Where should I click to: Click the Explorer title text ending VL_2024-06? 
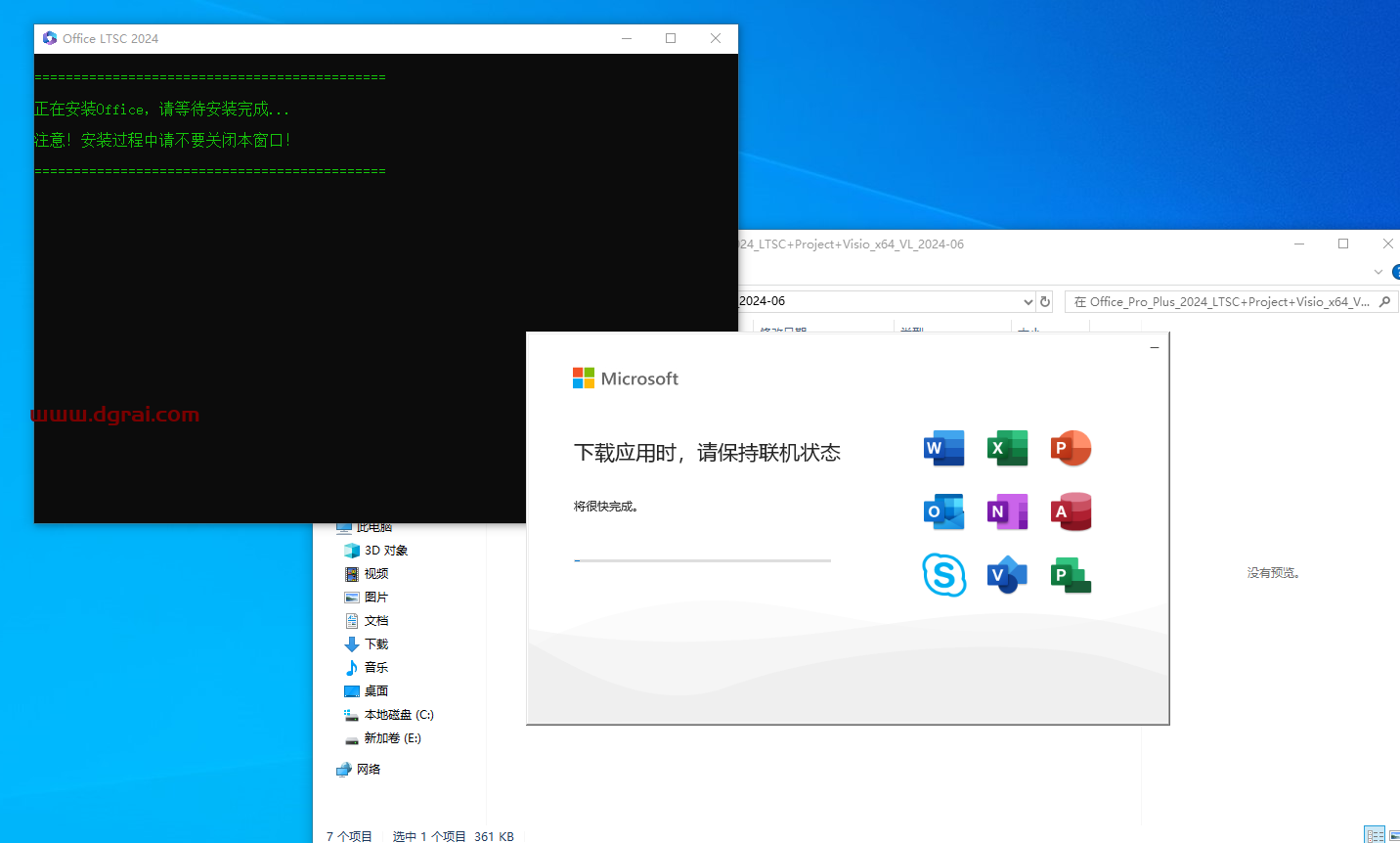852,244
